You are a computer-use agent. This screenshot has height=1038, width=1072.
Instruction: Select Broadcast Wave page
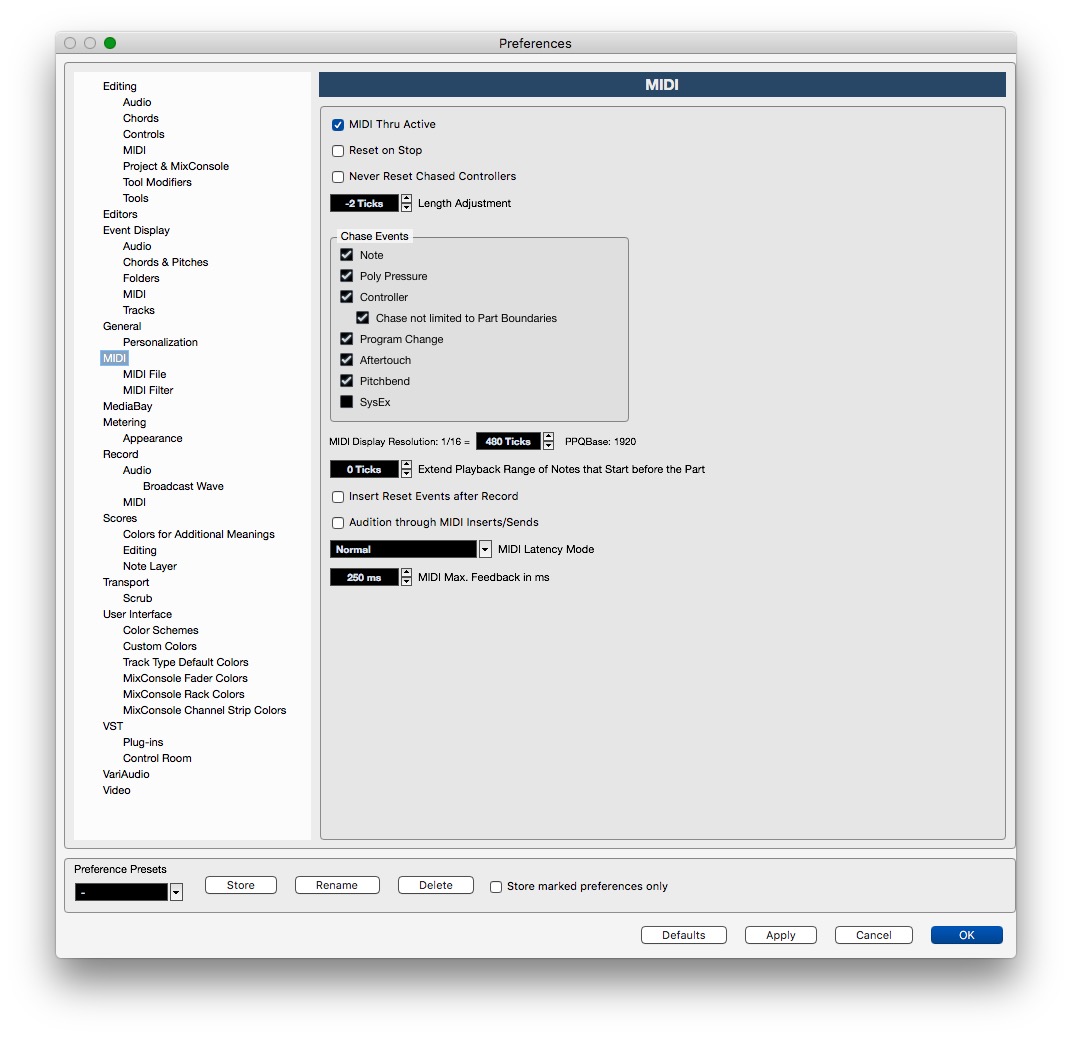183,486
